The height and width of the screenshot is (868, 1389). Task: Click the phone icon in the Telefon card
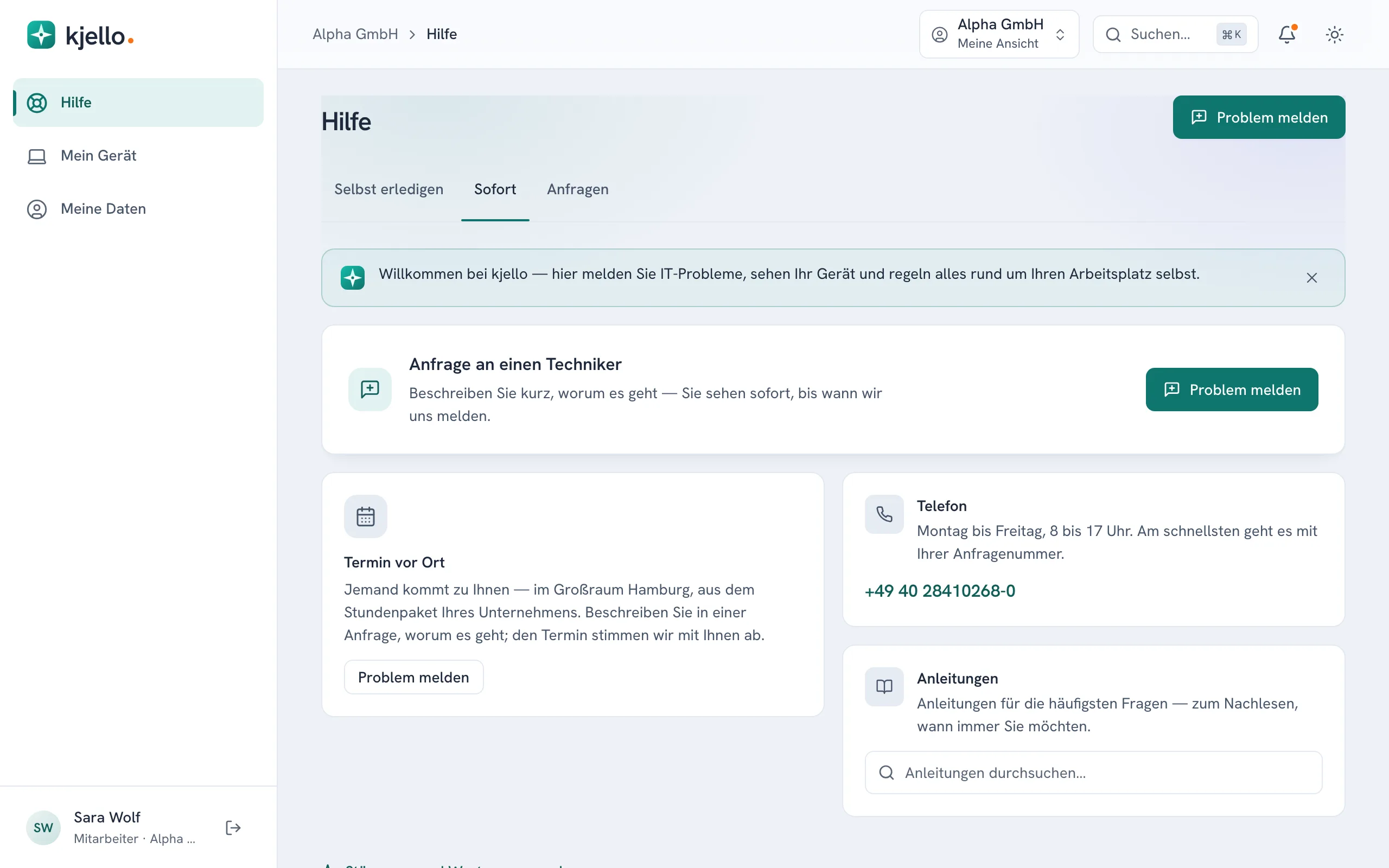pos(884,514)
